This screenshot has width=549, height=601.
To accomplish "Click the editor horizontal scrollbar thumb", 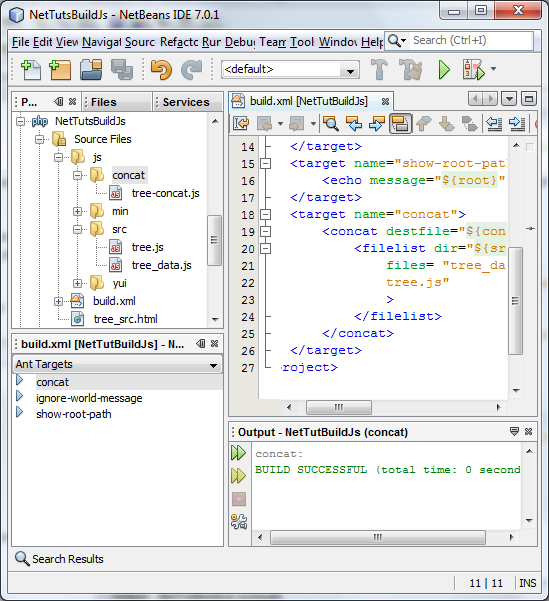I will pyautogui.click(x=339, y=407).
